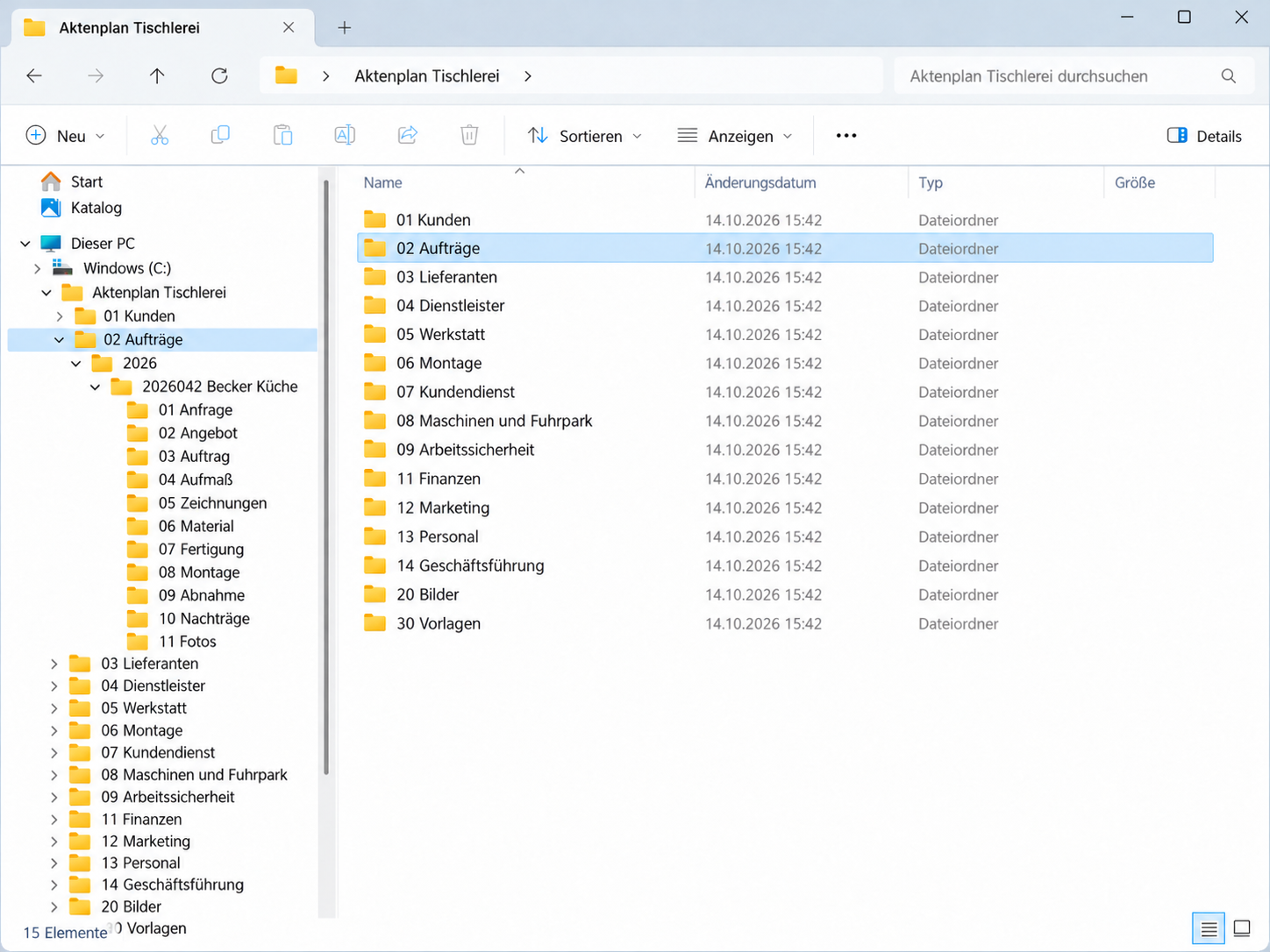Sort by the Größe column header
1270x952 pixels.
pyautogui.click(x=1135, y=183)
